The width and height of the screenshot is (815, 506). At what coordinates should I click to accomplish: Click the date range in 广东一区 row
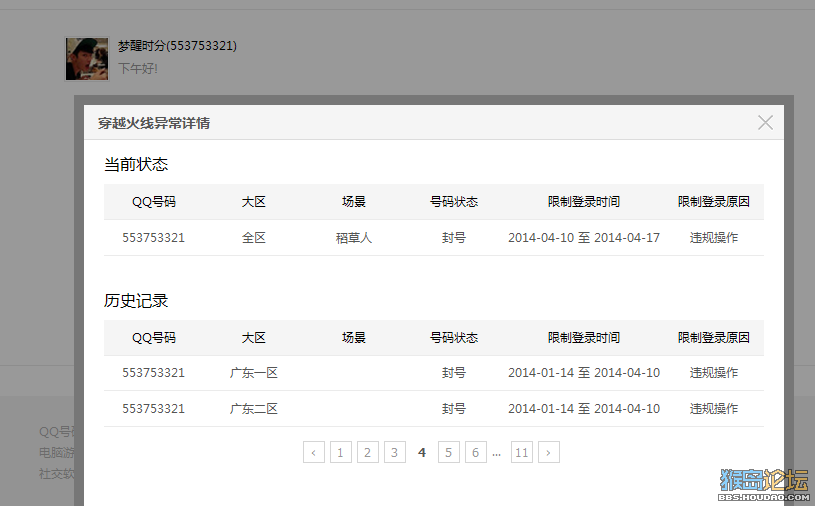tap(584, 373)
